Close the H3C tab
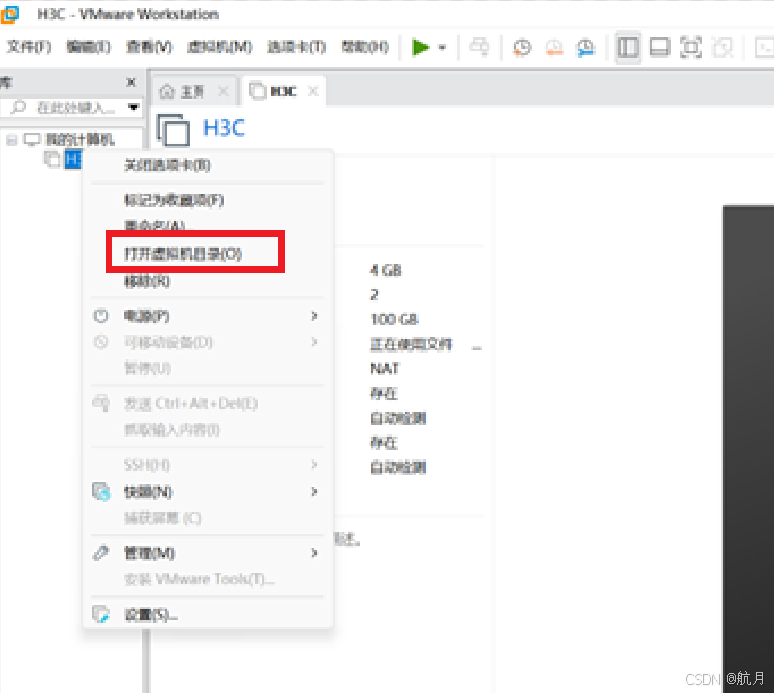This screenshot has width=774, height=693. coord(313,91)
